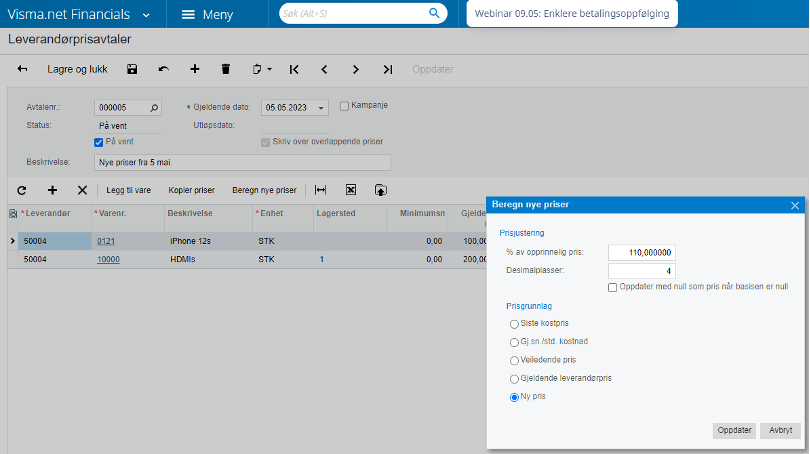The height and width of the screenshot is (454, 810).
Task: Click the Desimalplasser input field
Action: [x=643, y=270]
